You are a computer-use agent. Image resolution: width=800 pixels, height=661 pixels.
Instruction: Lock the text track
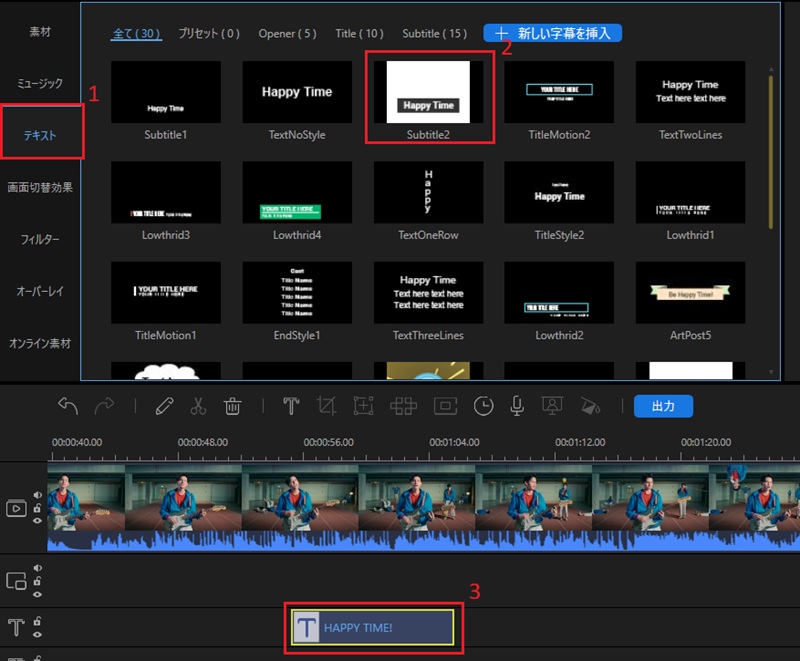(37, 621)
